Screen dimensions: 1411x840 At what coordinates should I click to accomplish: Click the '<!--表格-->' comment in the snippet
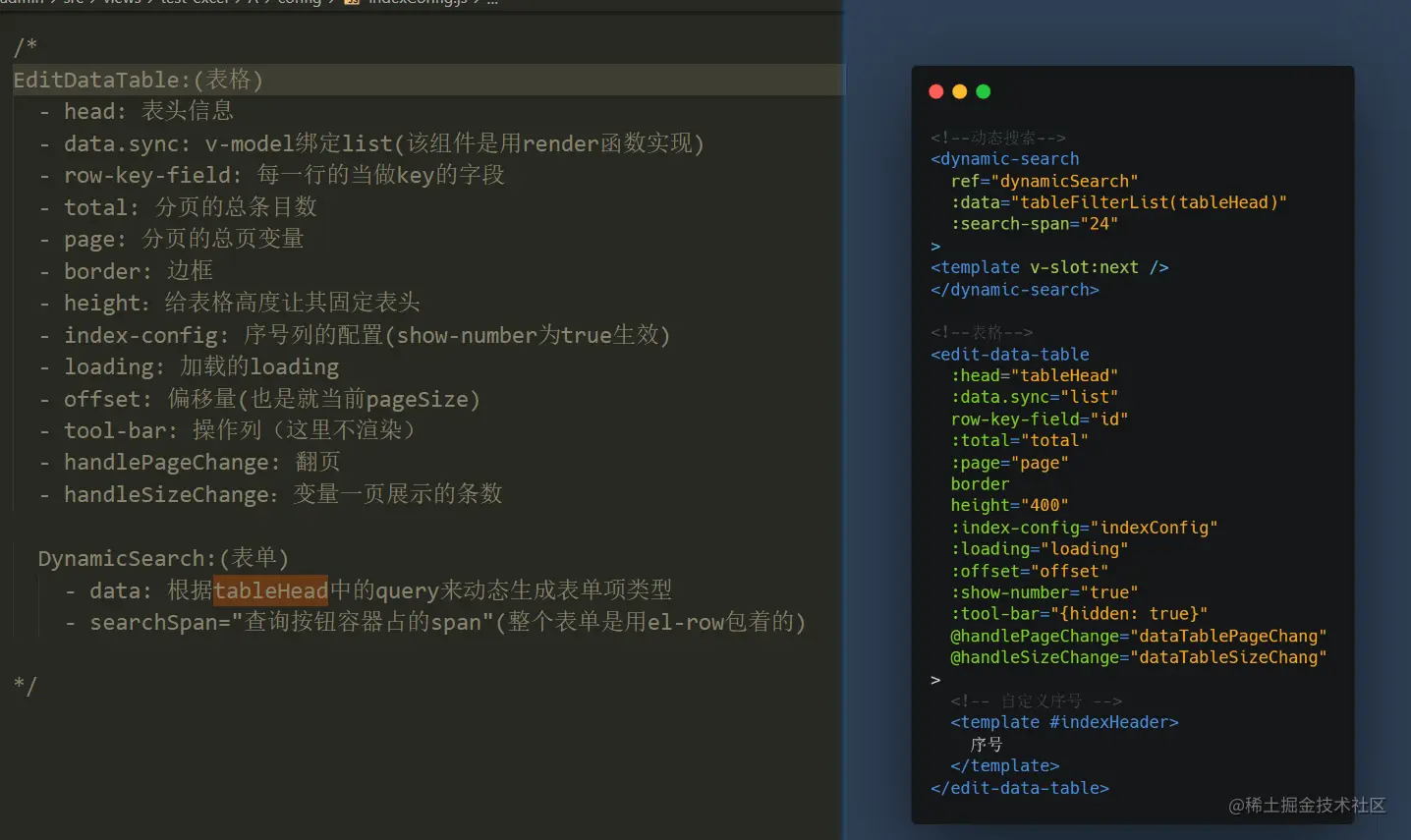tap(982, 332)
